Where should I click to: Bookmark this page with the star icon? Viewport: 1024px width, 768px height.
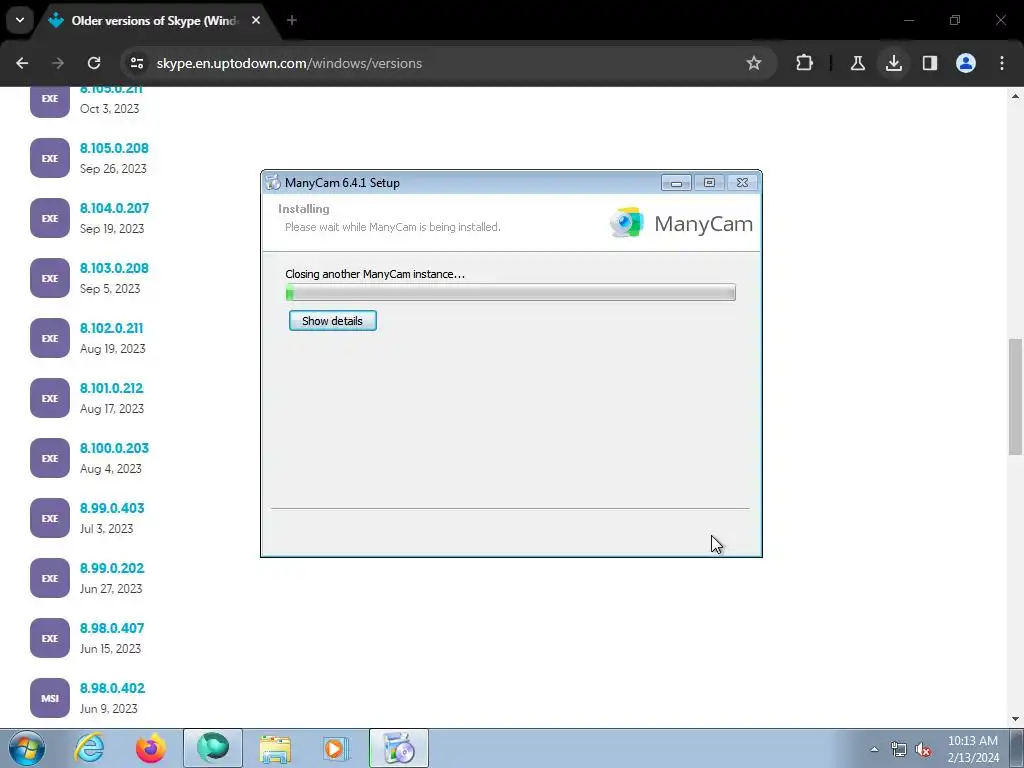pos(754,63)
